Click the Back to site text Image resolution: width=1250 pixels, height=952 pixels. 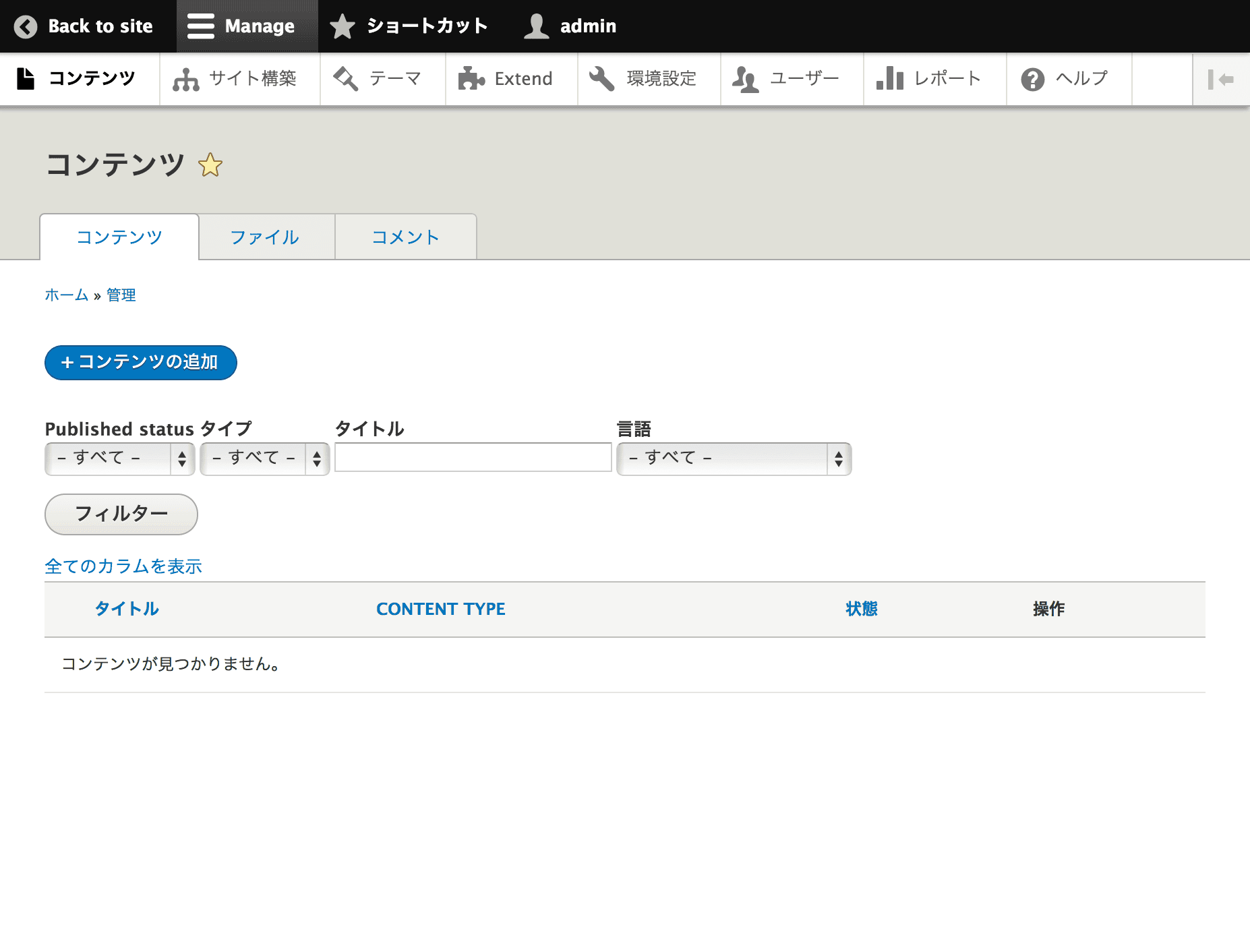[x=100, y=26]
